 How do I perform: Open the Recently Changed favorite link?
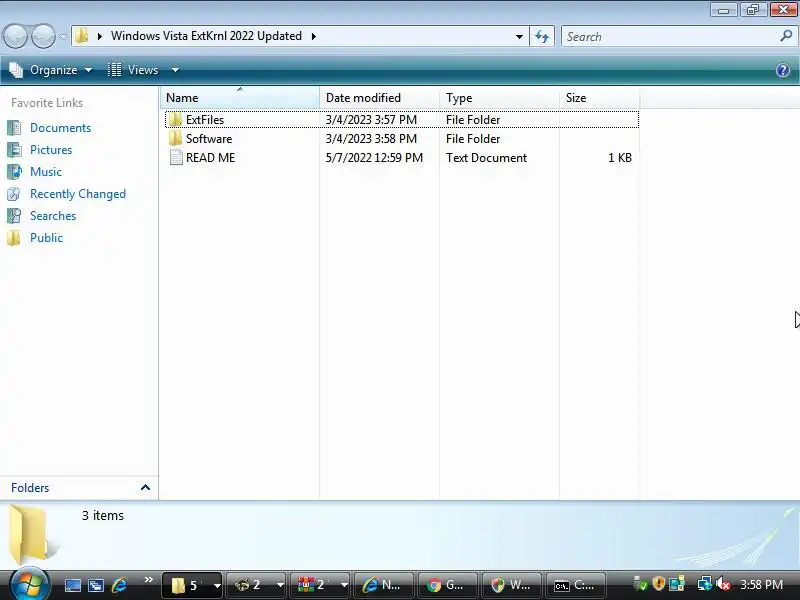click(78, 194)
